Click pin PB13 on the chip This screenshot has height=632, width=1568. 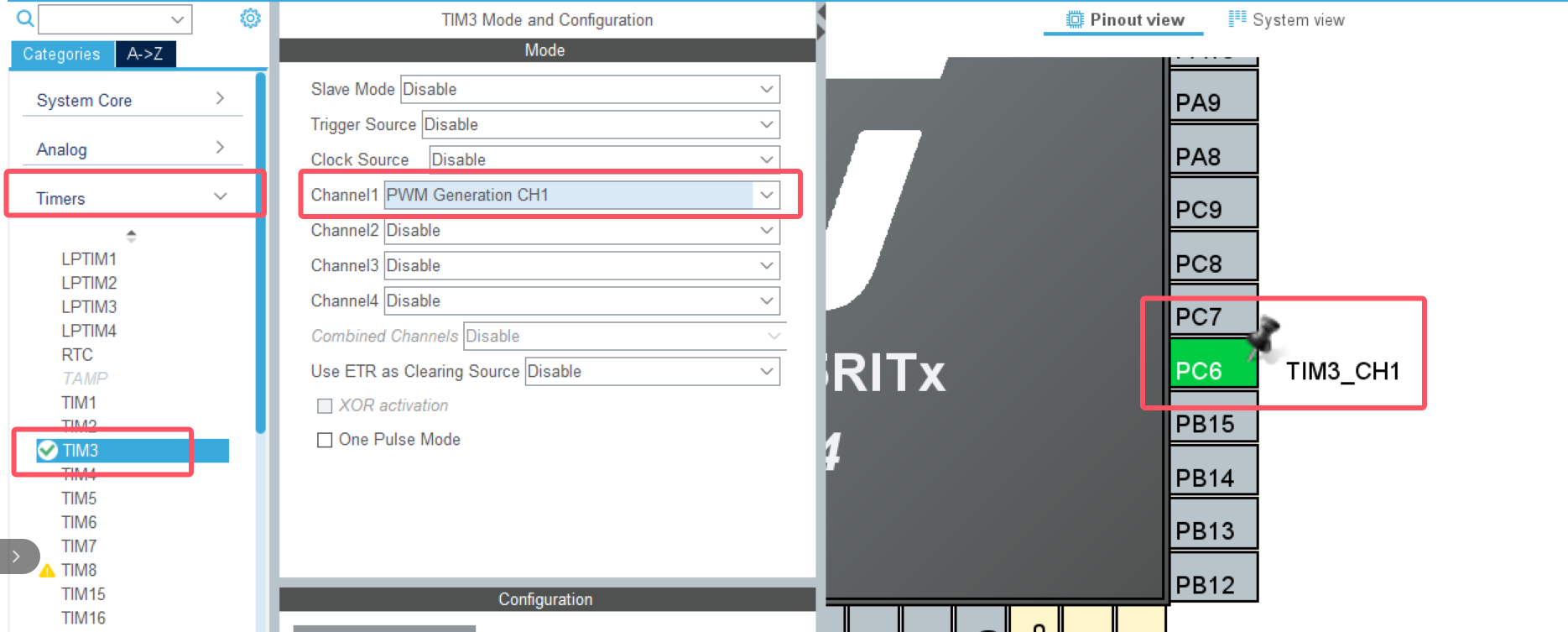[x=1213, y=523]
